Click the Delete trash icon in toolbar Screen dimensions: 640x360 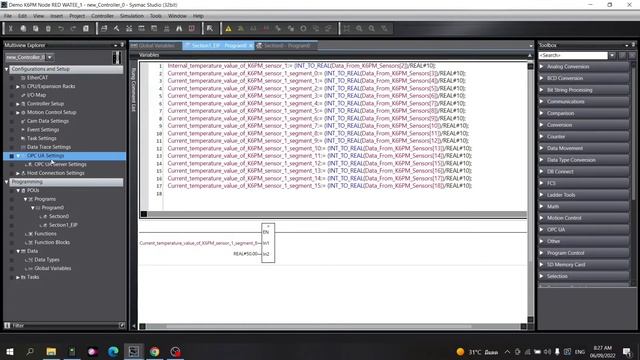pyautogui.click(x=48, y=29)
